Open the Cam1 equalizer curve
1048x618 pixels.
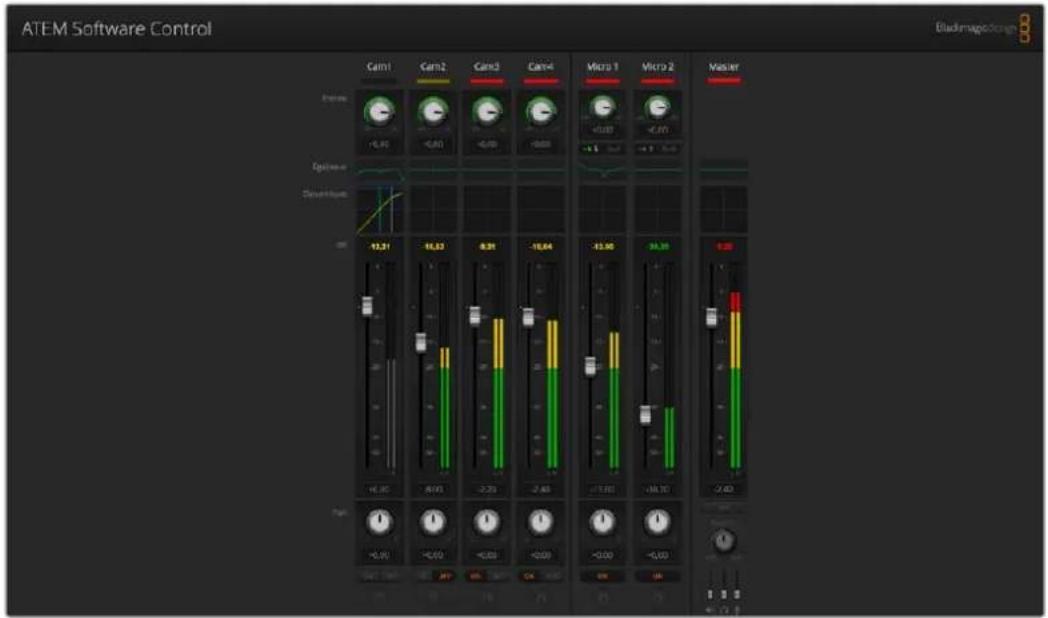pos(379,172)
